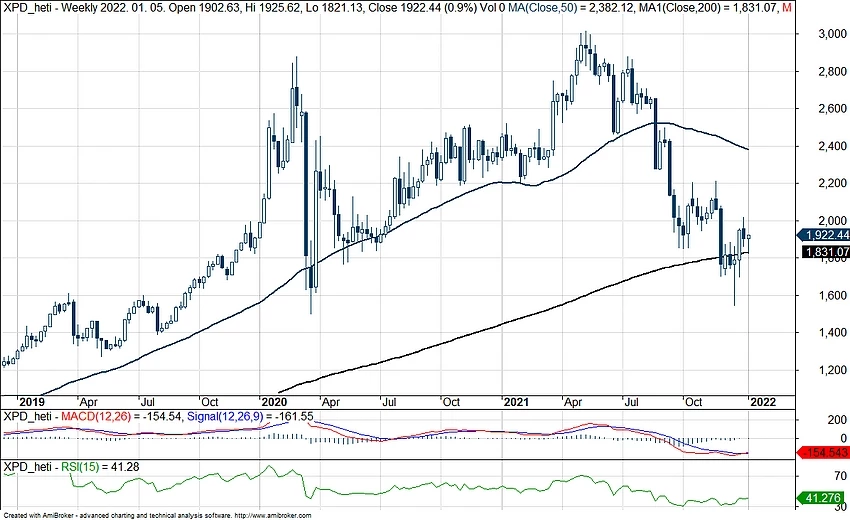This screenshot has height=520, width=850.
Task: Click the 200 level on MACD axis
Action: [x=837, y=420]
